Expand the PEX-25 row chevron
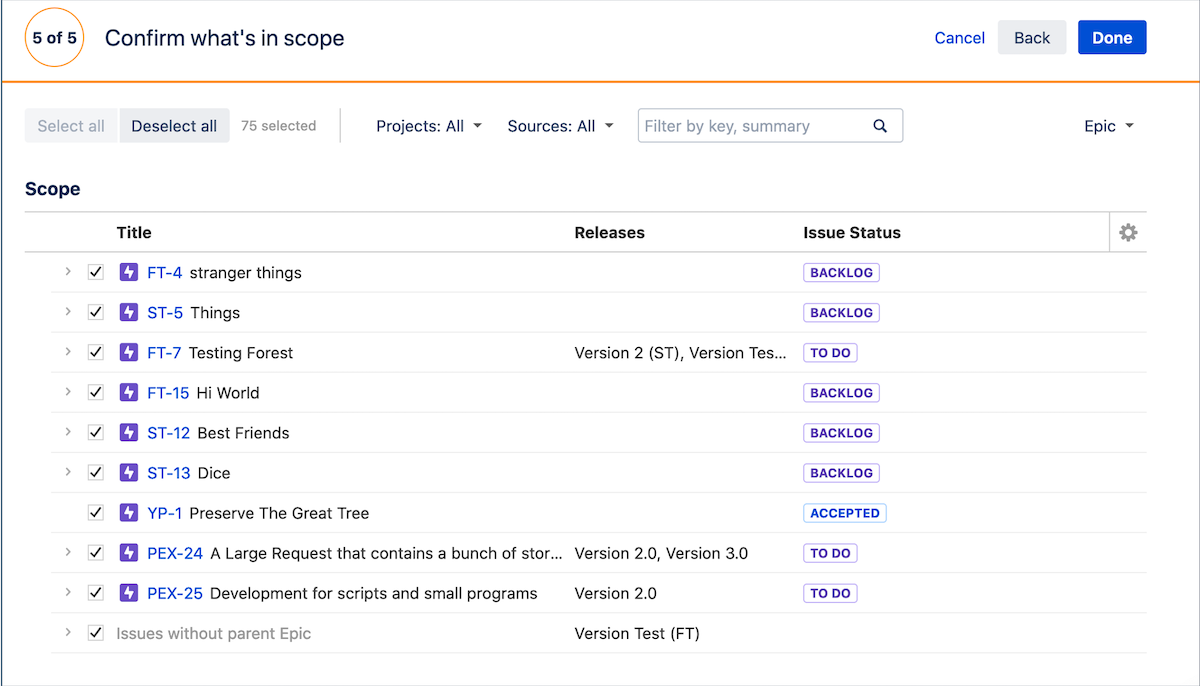The image size is (1200, 686). pyautogui.click(x=68, y=592)
